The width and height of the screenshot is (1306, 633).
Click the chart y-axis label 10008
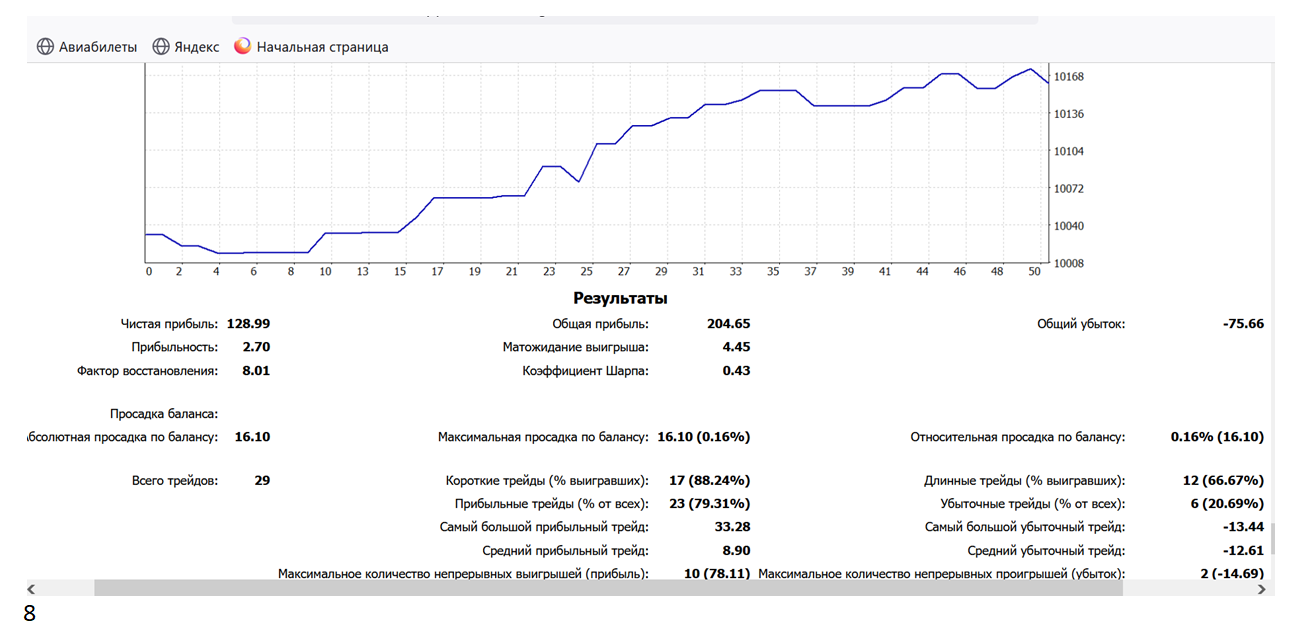(1069, 263)
